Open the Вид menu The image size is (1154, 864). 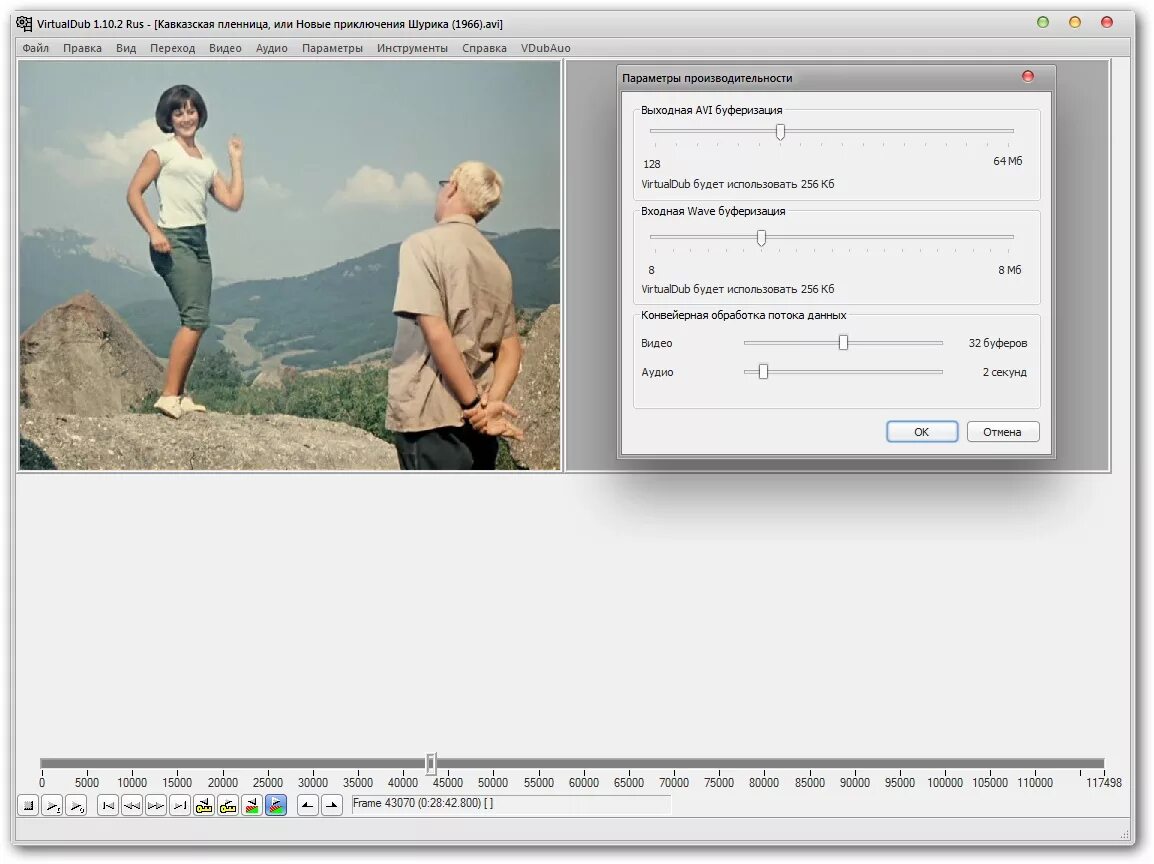[x=126, y=48]
